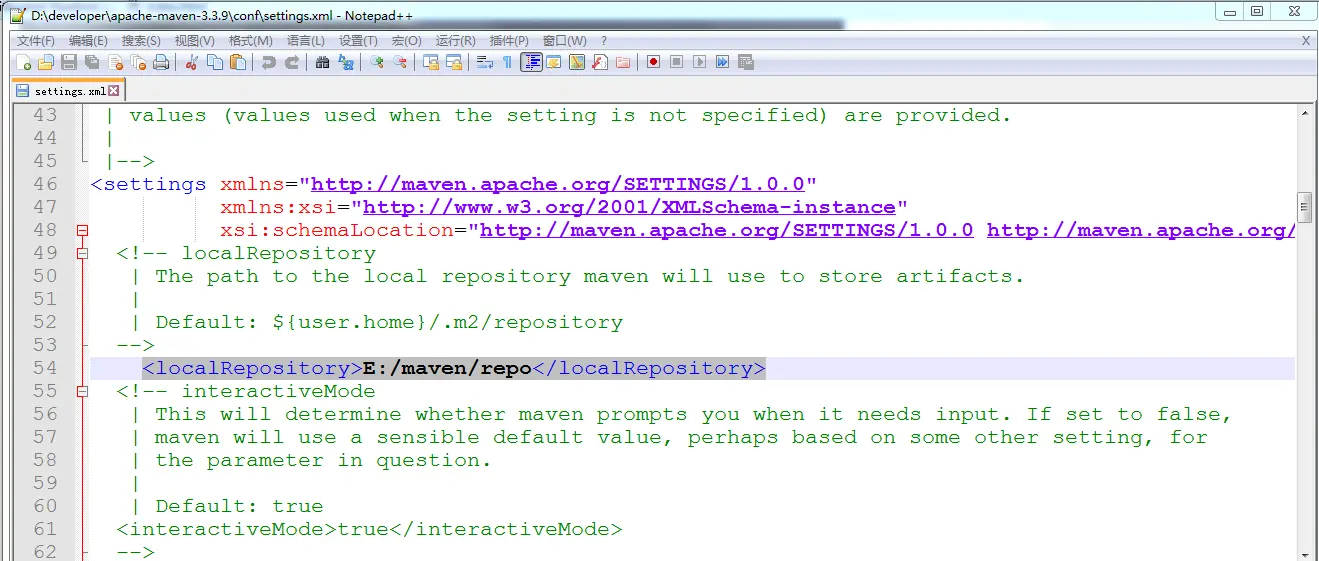The image size is (1319, 561).
Task: Click the Zoom In magnifier icon
Action: pos(377,62)
